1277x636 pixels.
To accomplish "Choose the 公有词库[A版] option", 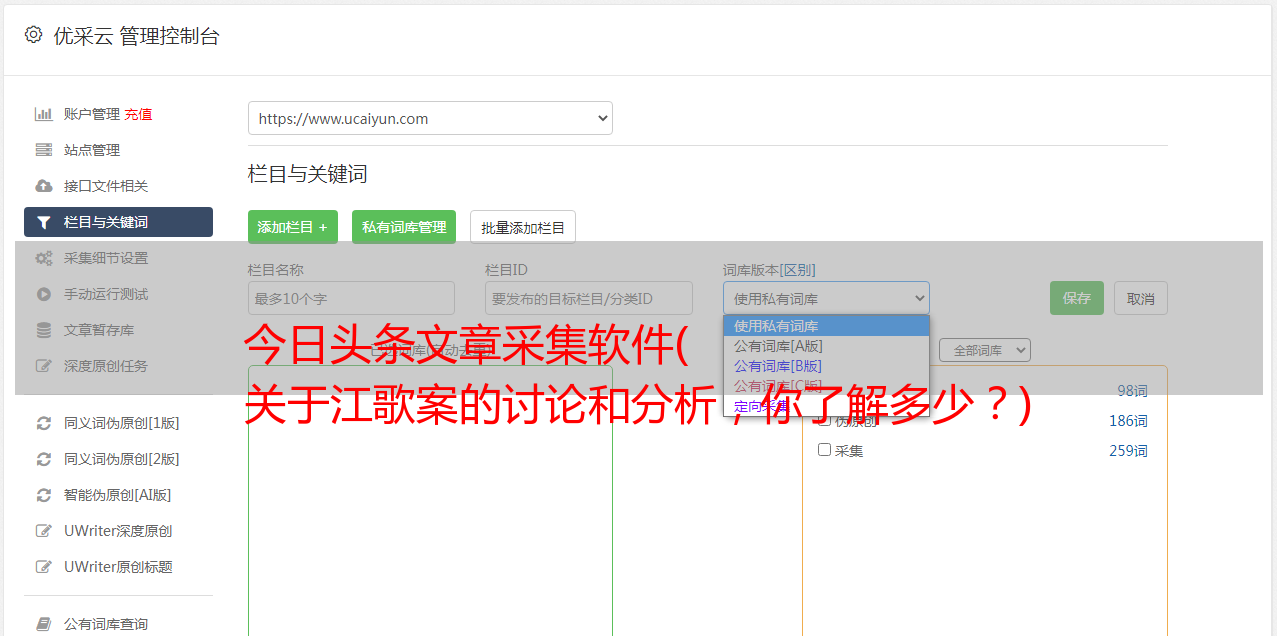I will [826, 346].
